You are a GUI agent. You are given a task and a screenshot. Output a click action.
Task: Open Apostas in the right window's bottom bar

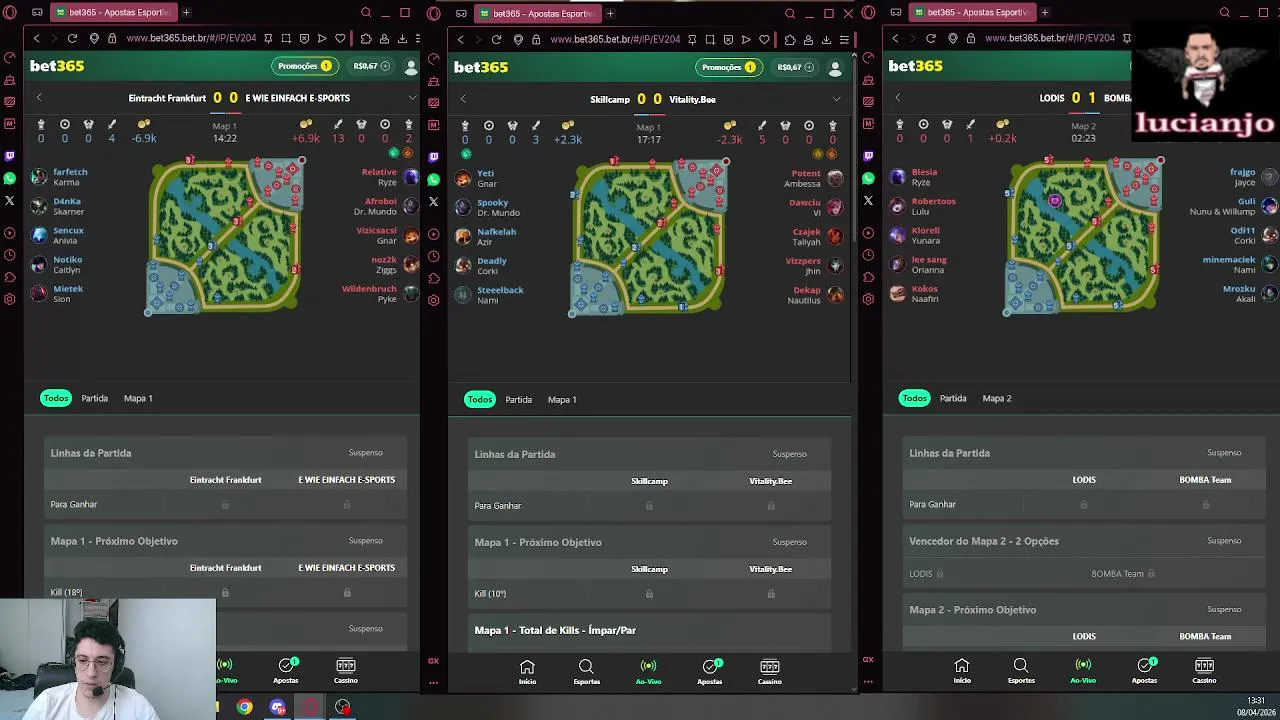point(1144,671)
